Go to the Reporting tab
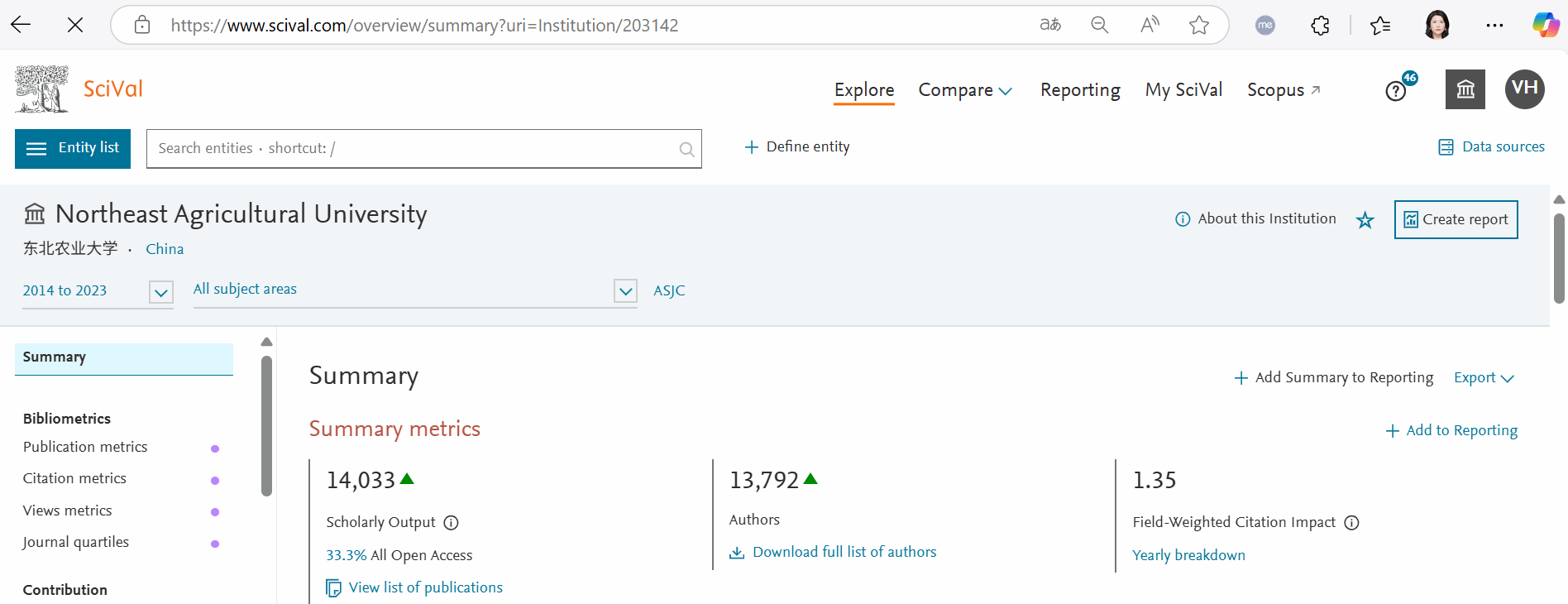 click(1079, 90)
